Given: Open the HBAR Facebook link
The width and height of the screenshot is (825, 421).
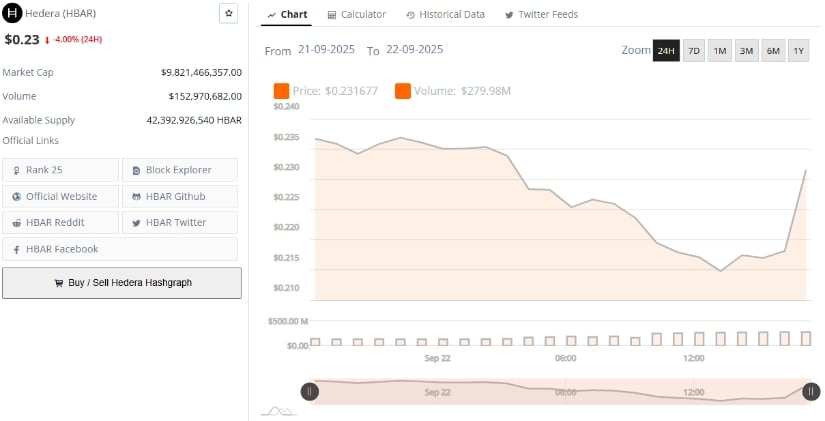Looking at the screenshot, I should pyautogui.click(x=120, y=249).
